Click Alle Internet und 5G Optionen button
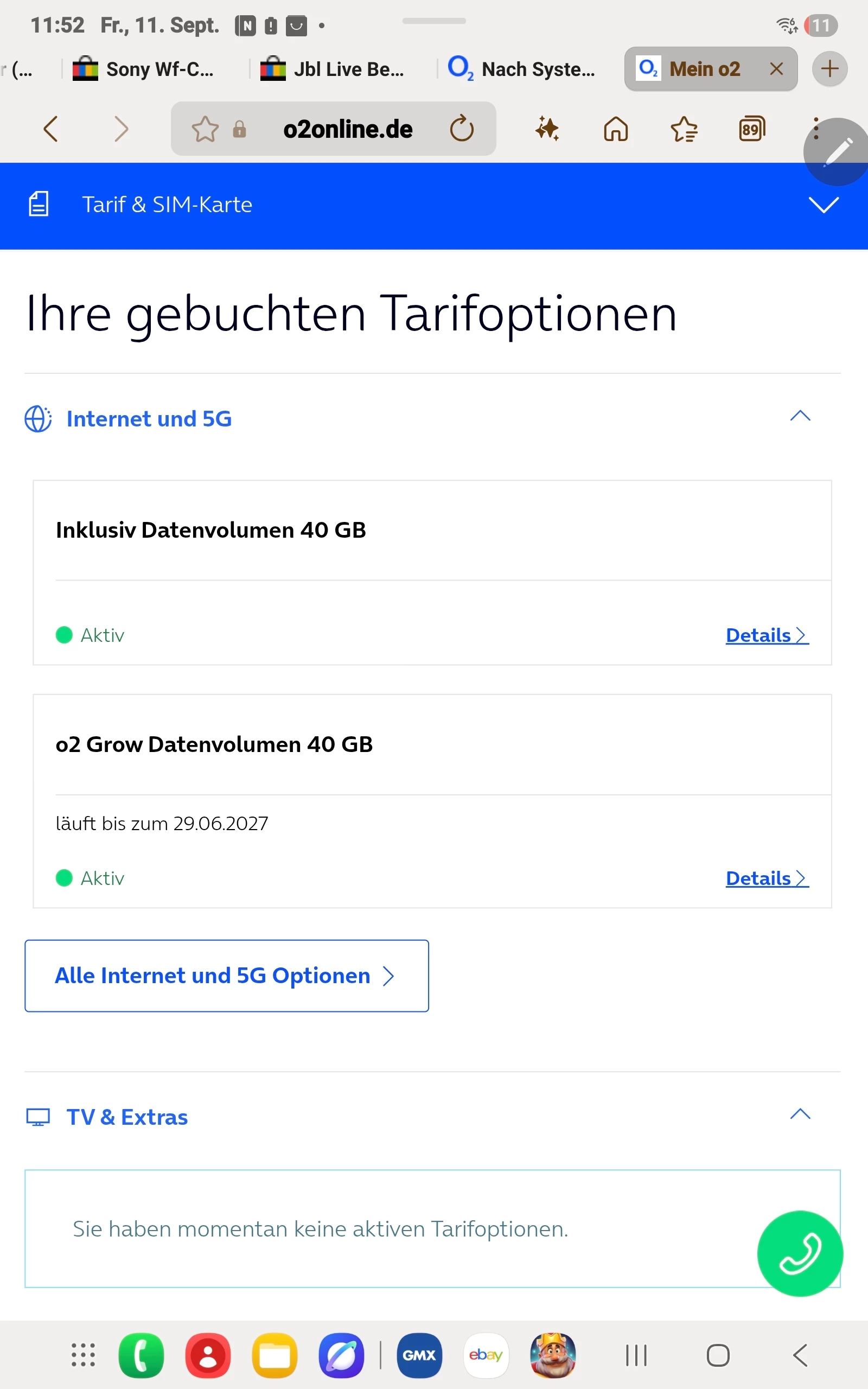 pyautogui.click(x=227, y=975)
